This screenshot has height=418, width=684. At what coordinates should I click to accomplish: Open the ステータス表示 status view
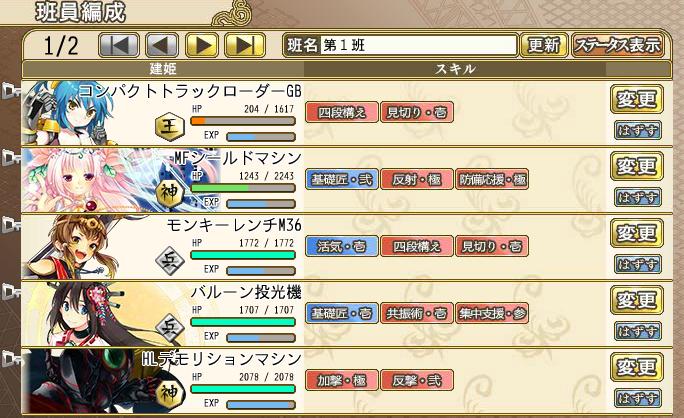(617, 45)
